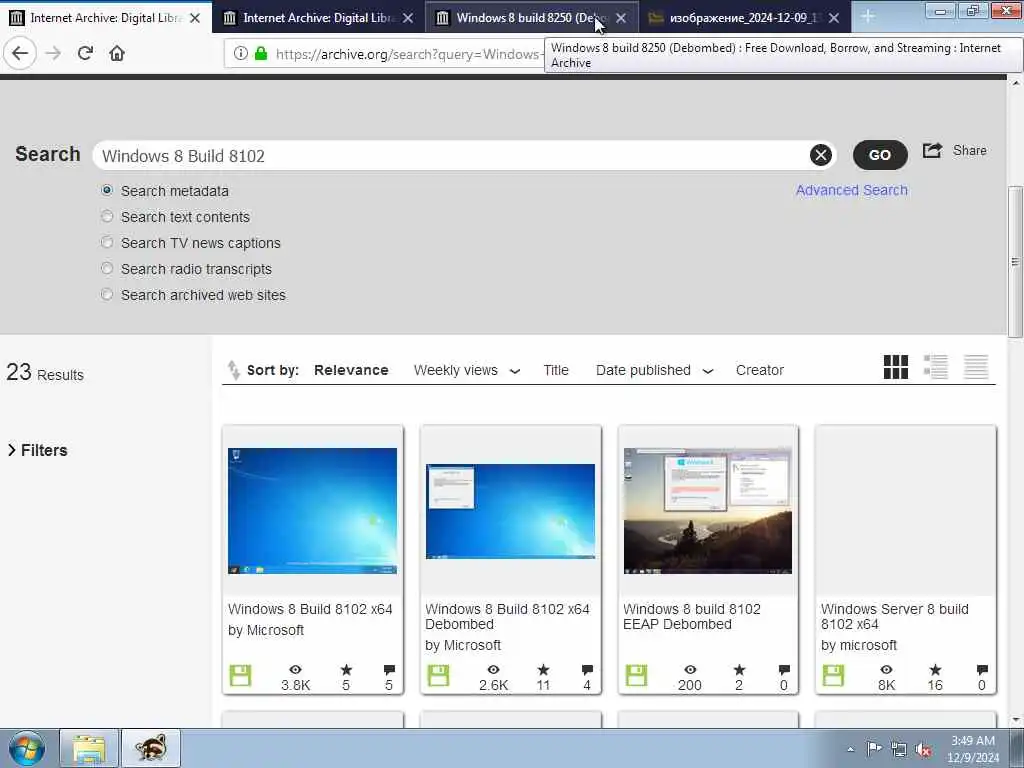
Task: Open the Advanced Search link
Action: [x=852, y=190]
